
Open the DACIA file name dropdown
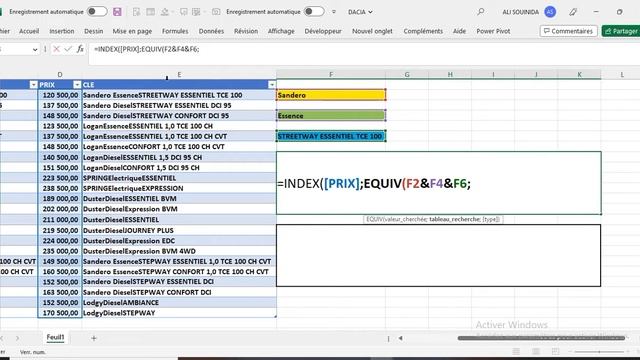[x=360, y=12]
